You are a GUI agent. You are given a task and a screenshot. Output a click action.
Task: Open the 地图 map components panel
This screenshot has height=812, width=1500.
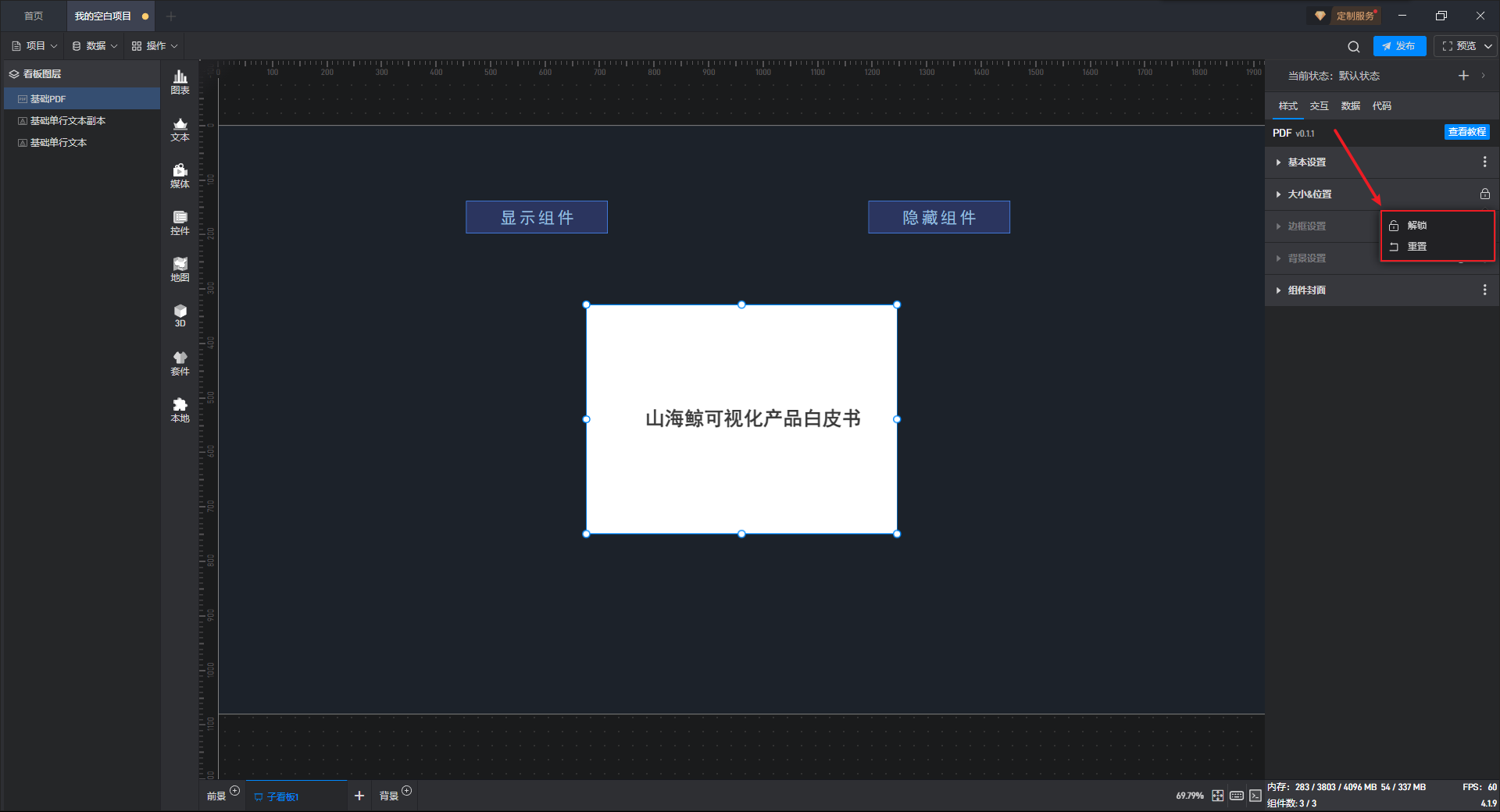(180, 270)
